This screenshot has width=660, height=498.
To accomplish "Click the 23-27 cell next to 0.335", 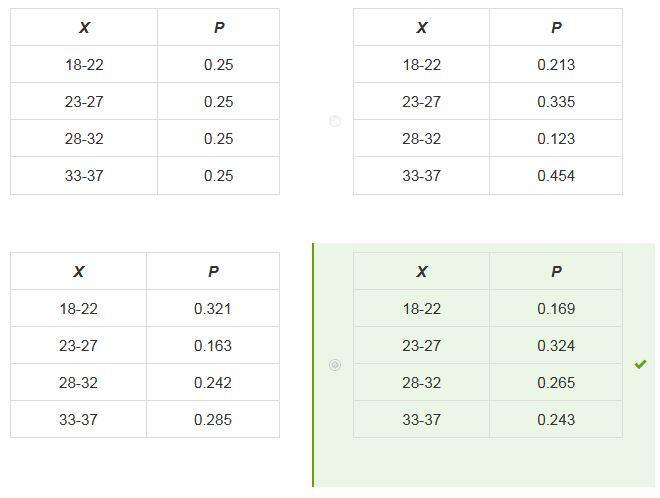I will (x=421, y=102).
